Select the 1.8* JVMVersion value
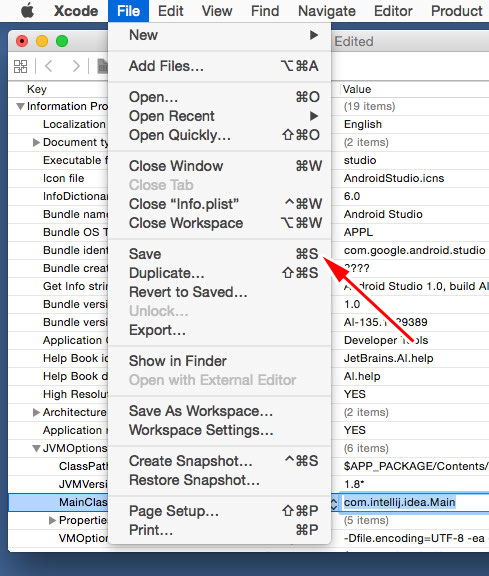The height and width of the screenshot is (576, 489). pos(354,484)
